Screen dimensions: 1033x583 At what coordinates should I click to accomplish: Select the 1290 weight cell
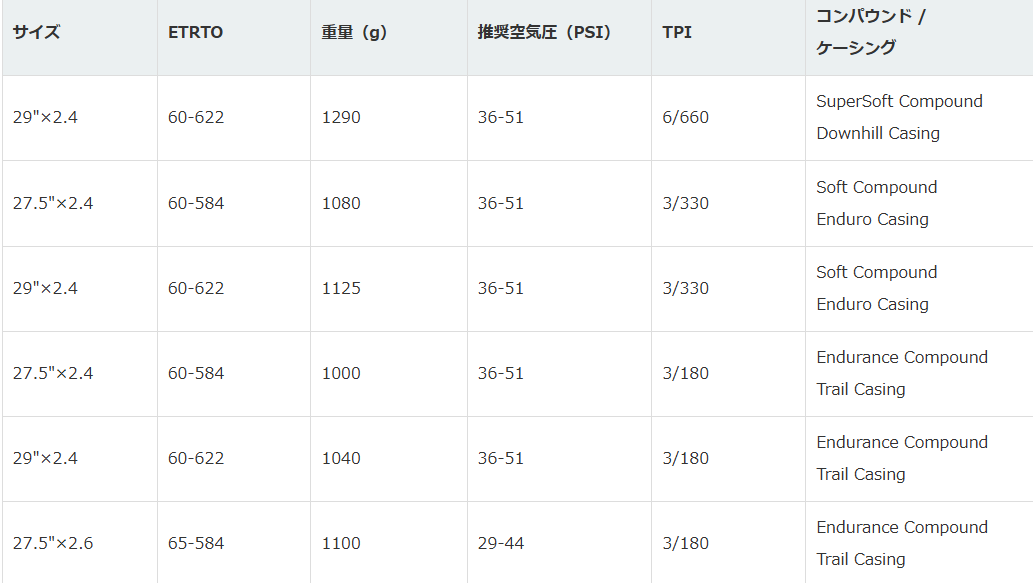341,117
